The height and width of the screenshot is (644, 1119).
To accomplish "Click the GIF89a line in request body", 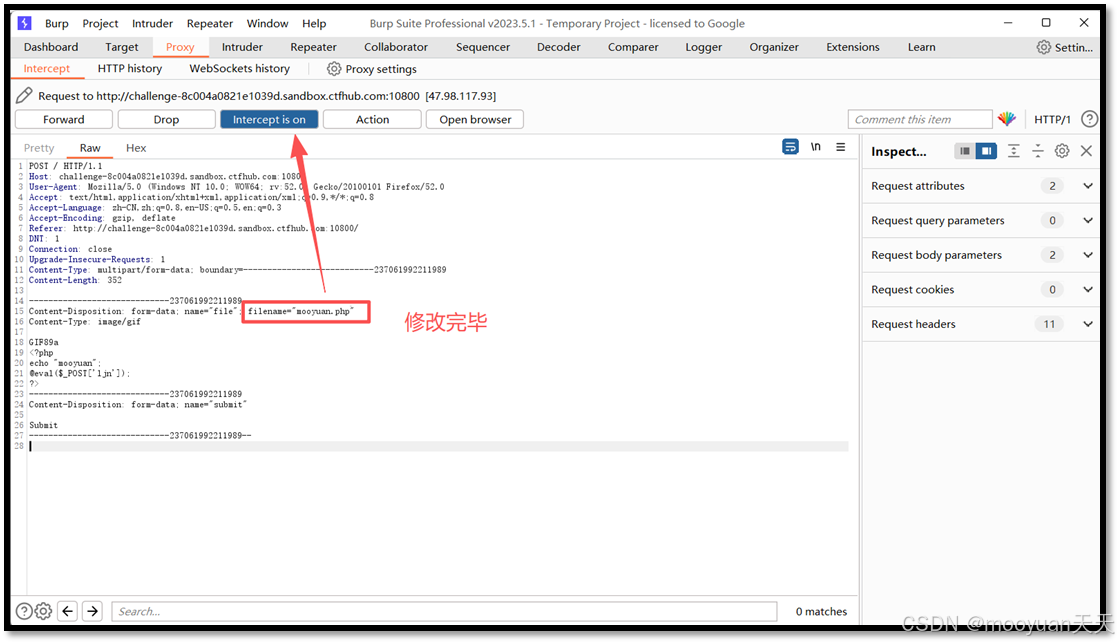I will coord(44,342).
